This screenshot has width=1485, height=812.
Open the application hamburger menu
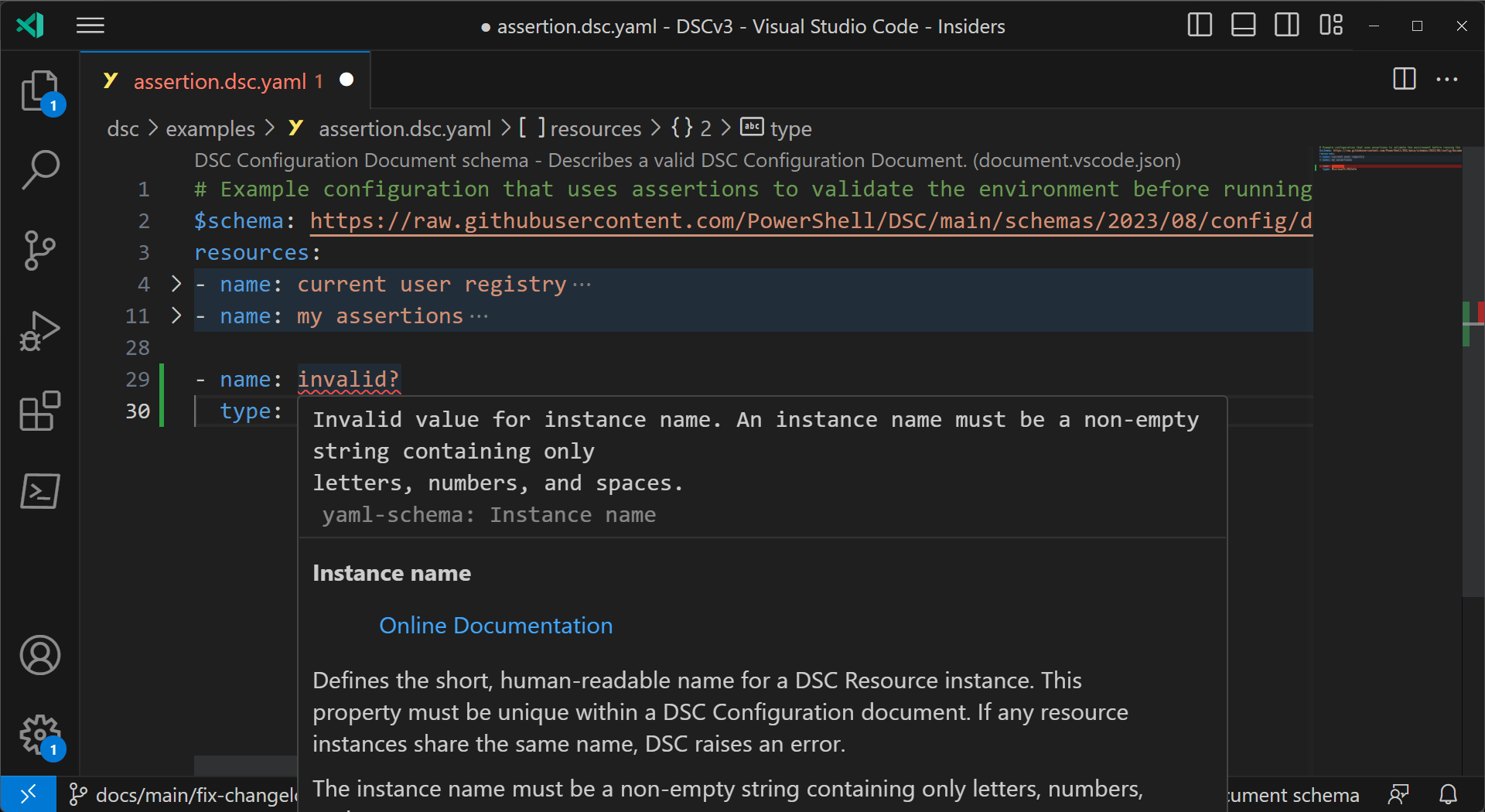pyautogui.click(x=90, y=25)
